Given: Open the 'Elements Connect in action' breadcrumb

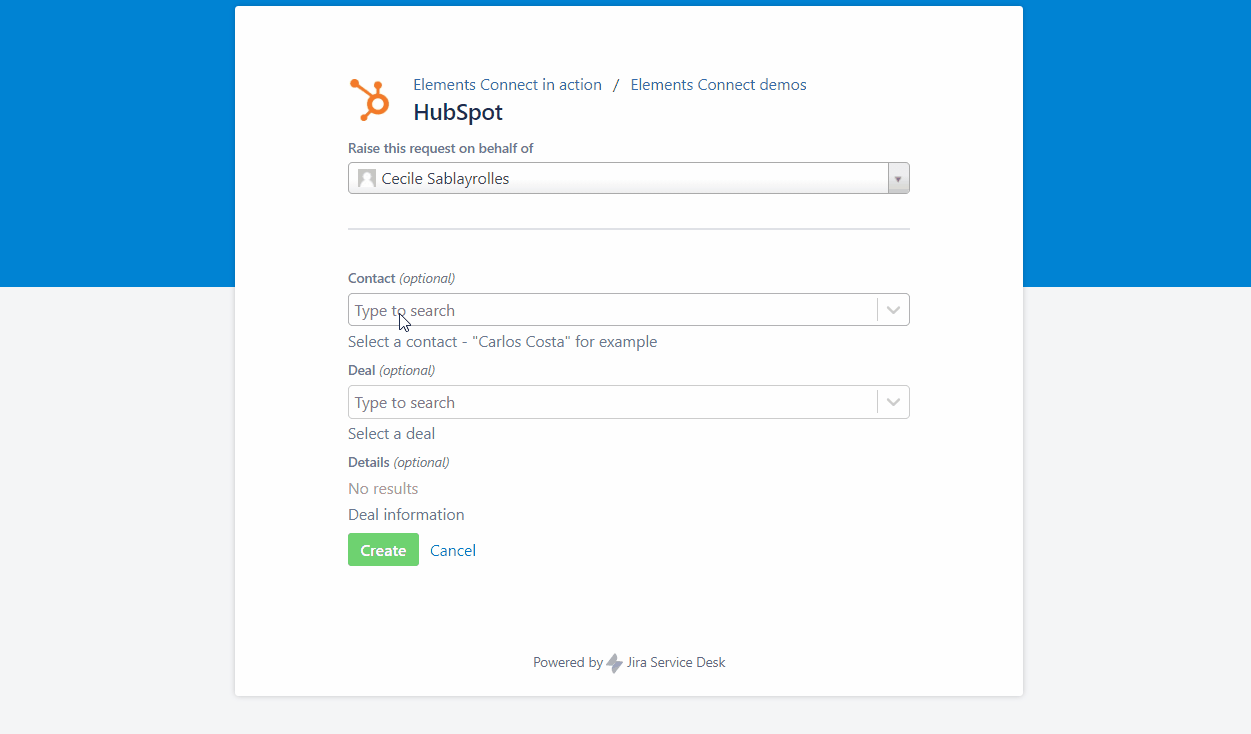Looking at the screenshot, I should pos(507,85).
